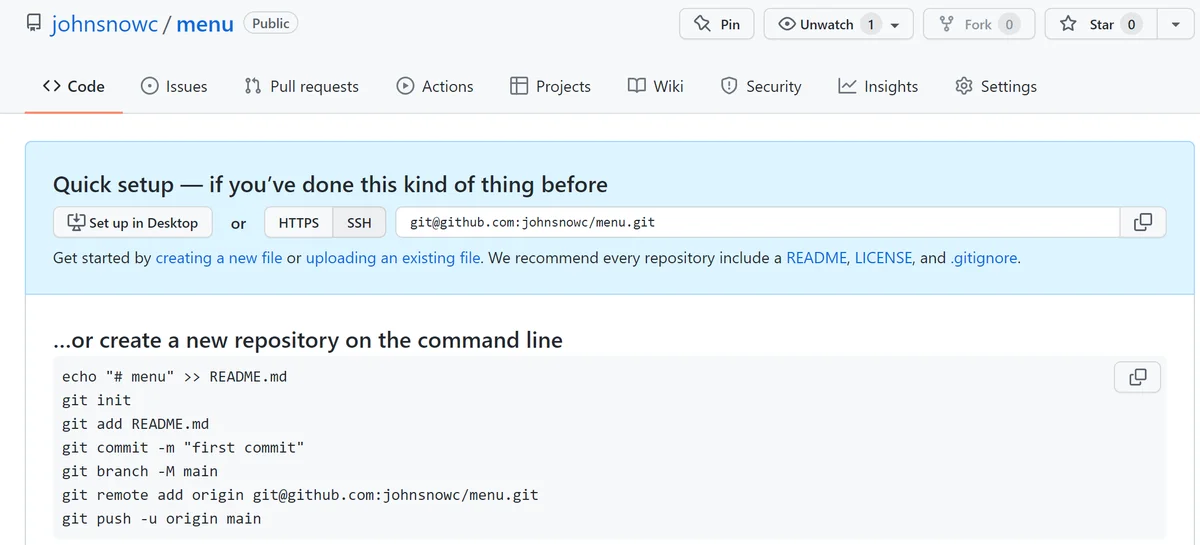Screen dimensions: 1200x545
Task: Open the Actions tab
Action: pyautogui.click(x=435, y=86)
